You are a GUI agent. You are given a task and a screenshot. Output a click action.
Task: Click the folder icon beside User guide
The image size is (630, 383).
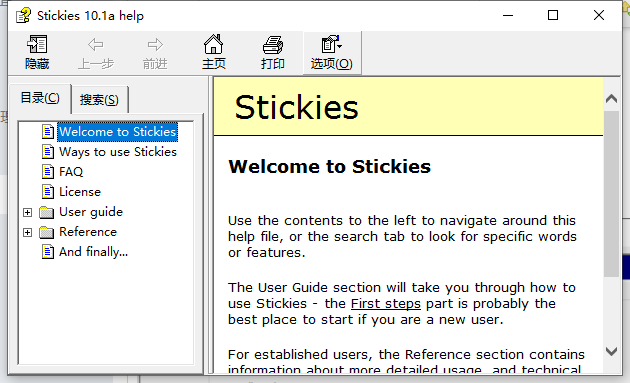[47, 212]
